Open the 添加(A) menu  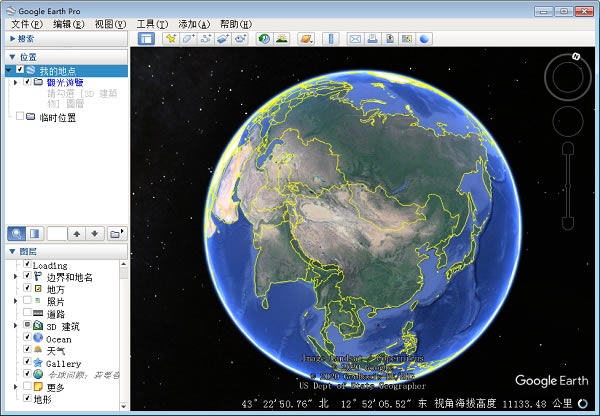click(x=194, y=23)
